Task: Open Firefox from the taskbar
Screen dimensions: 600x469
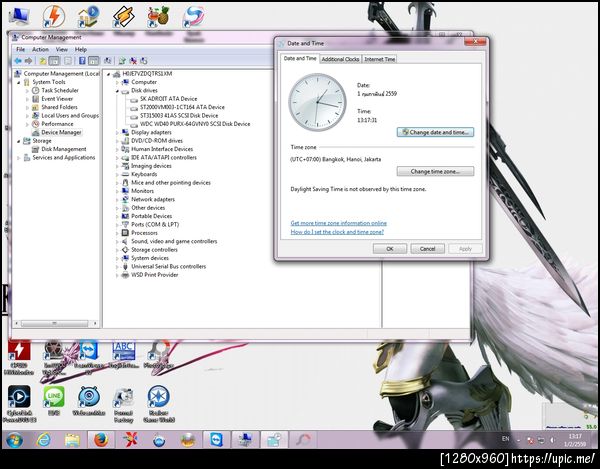Action: (x=101, y=440)
